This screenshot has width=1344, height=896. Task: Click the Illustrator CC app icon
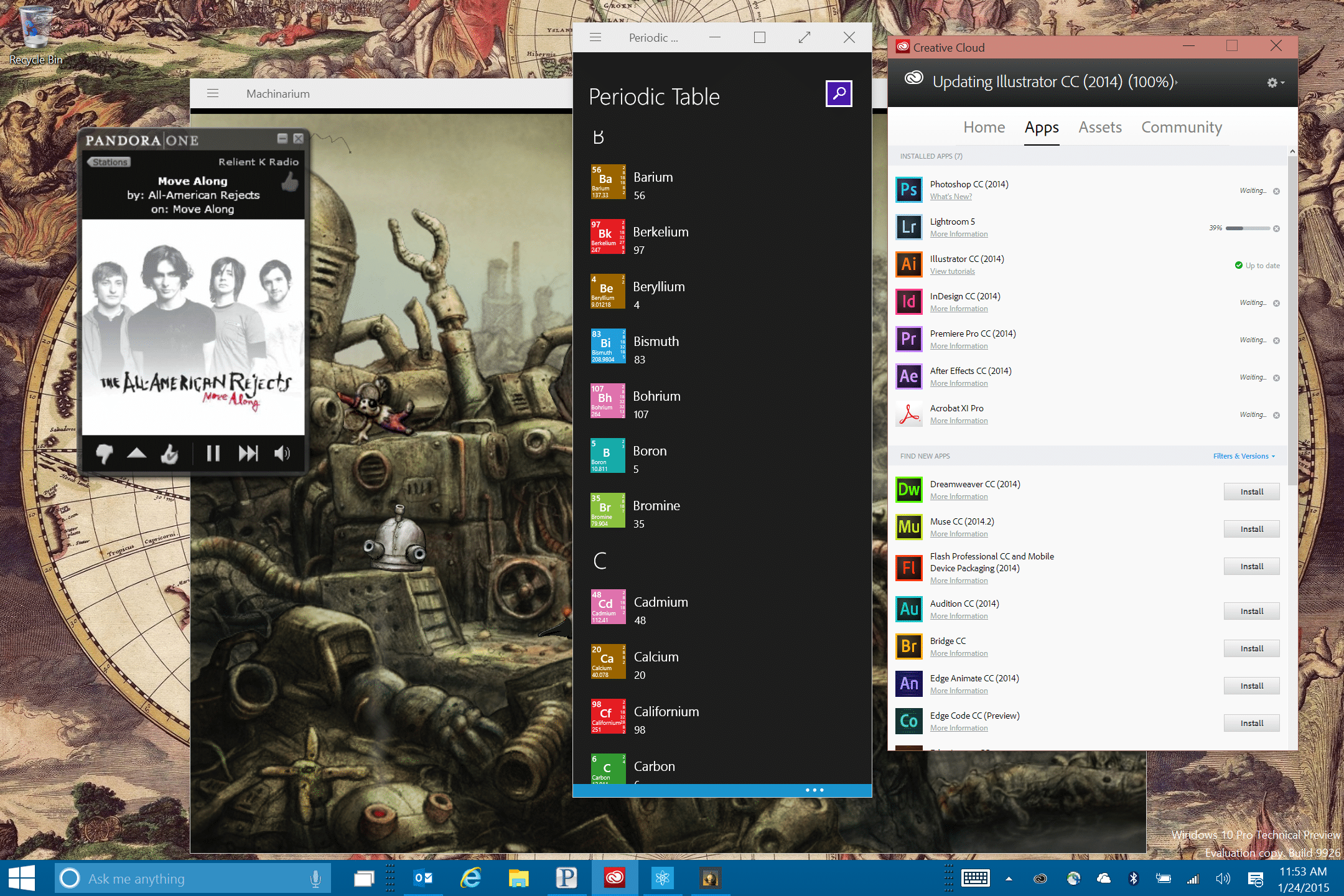pos(909,264)
